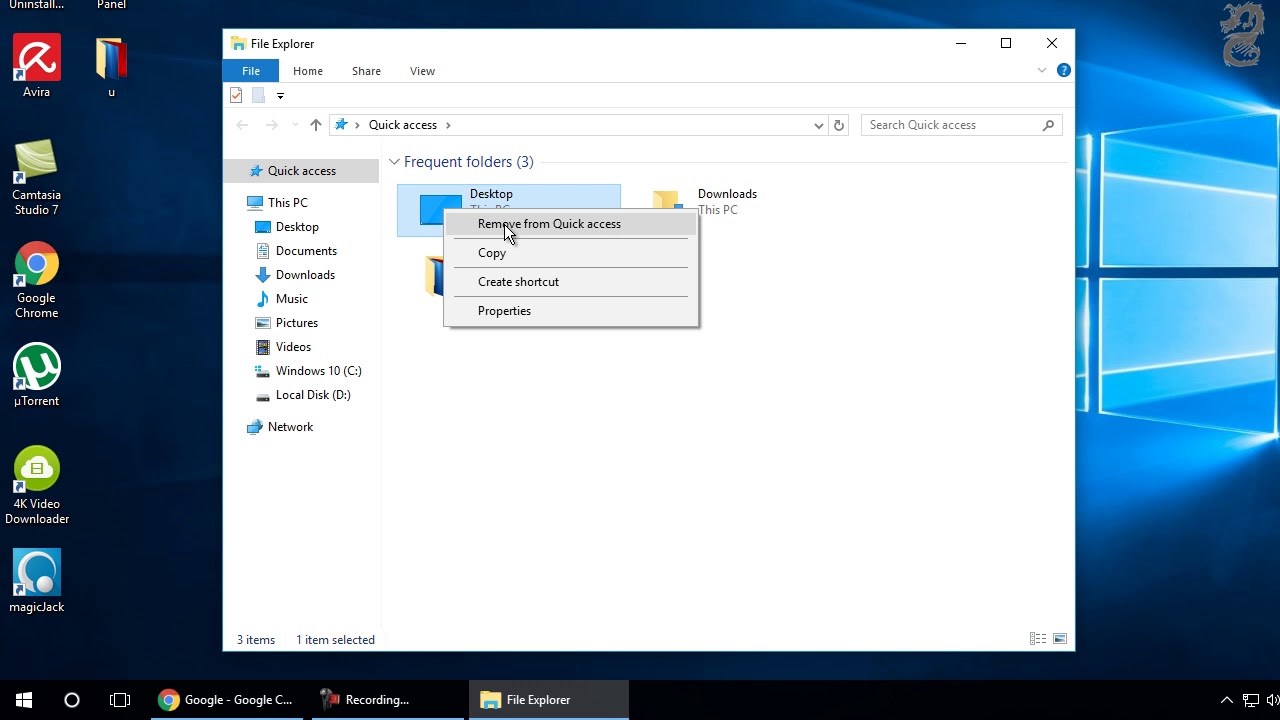Viewport: 1280px width, 720px height.
Task: Click 'Quick access' in the address bar
Action: 403,125
